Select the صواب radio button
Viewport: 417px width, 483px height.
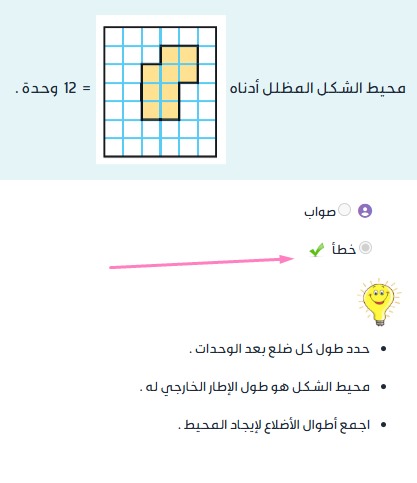click(x=344, y=210)
